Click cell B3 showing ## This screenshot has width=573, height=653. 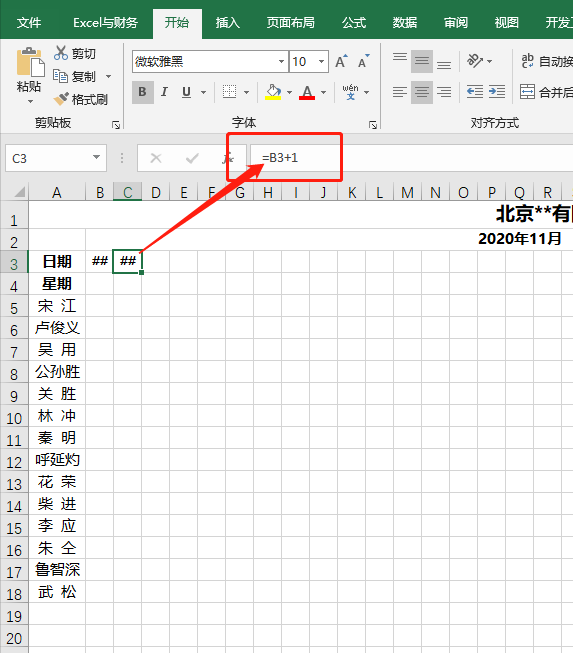[100, 262]
